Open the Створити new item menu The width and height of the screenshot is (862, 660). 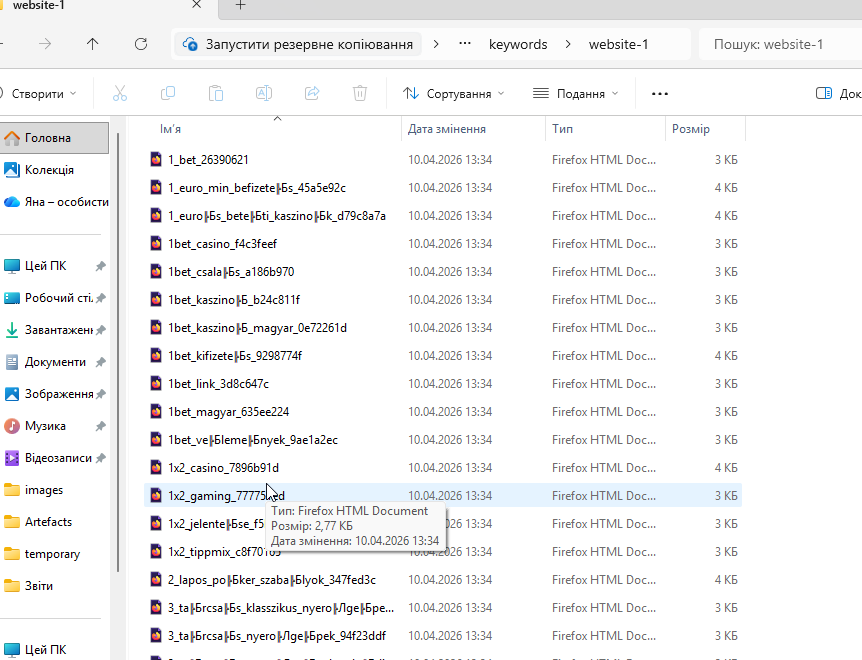(38, 94)
